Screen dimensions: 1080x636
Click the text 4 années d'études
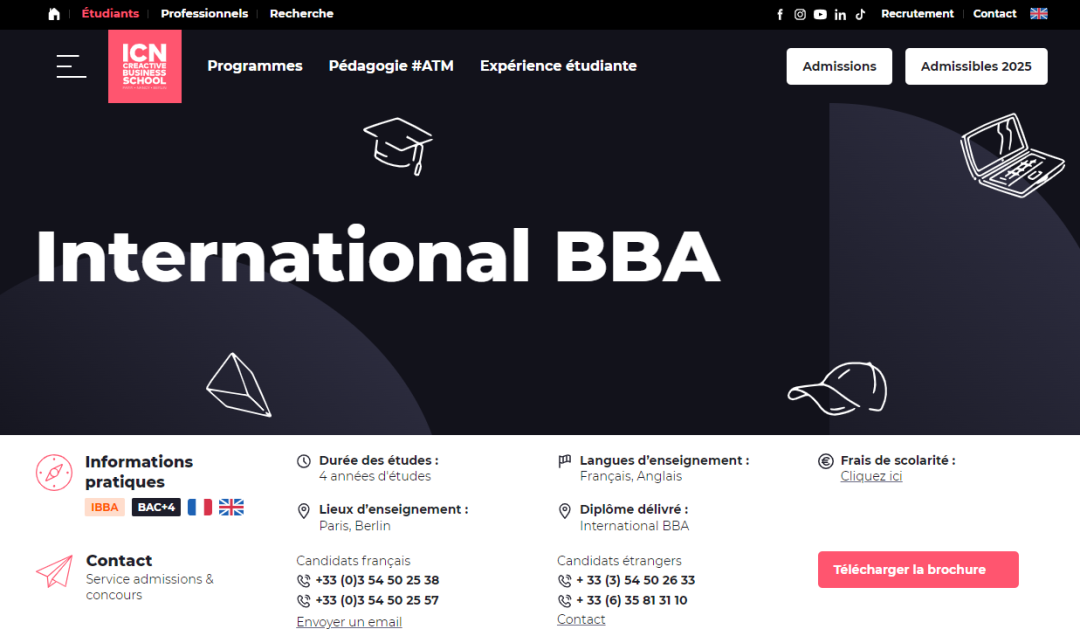click(x=375, y=476)
